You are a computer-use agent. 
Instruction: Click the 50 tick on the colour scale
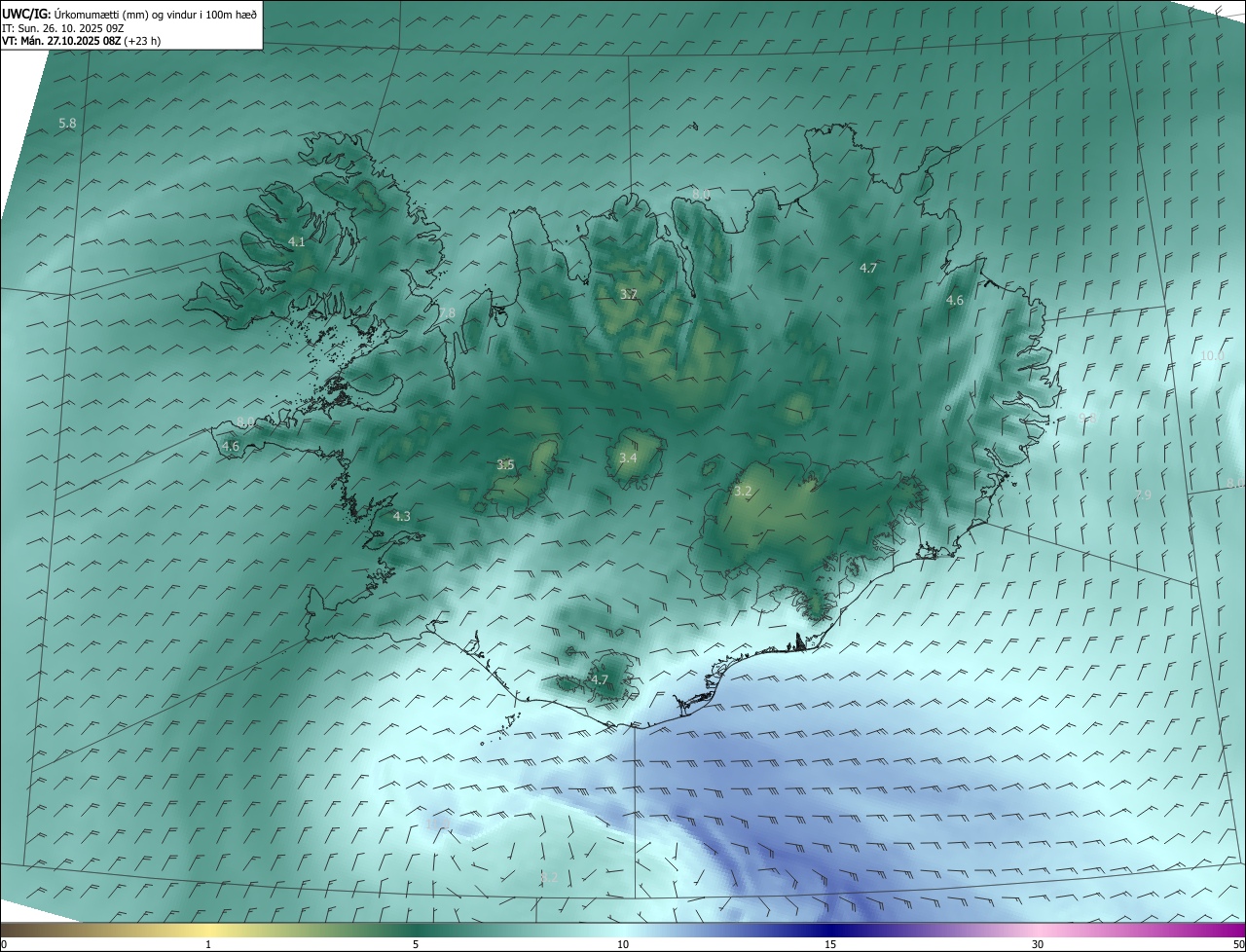pos(1238,945)
